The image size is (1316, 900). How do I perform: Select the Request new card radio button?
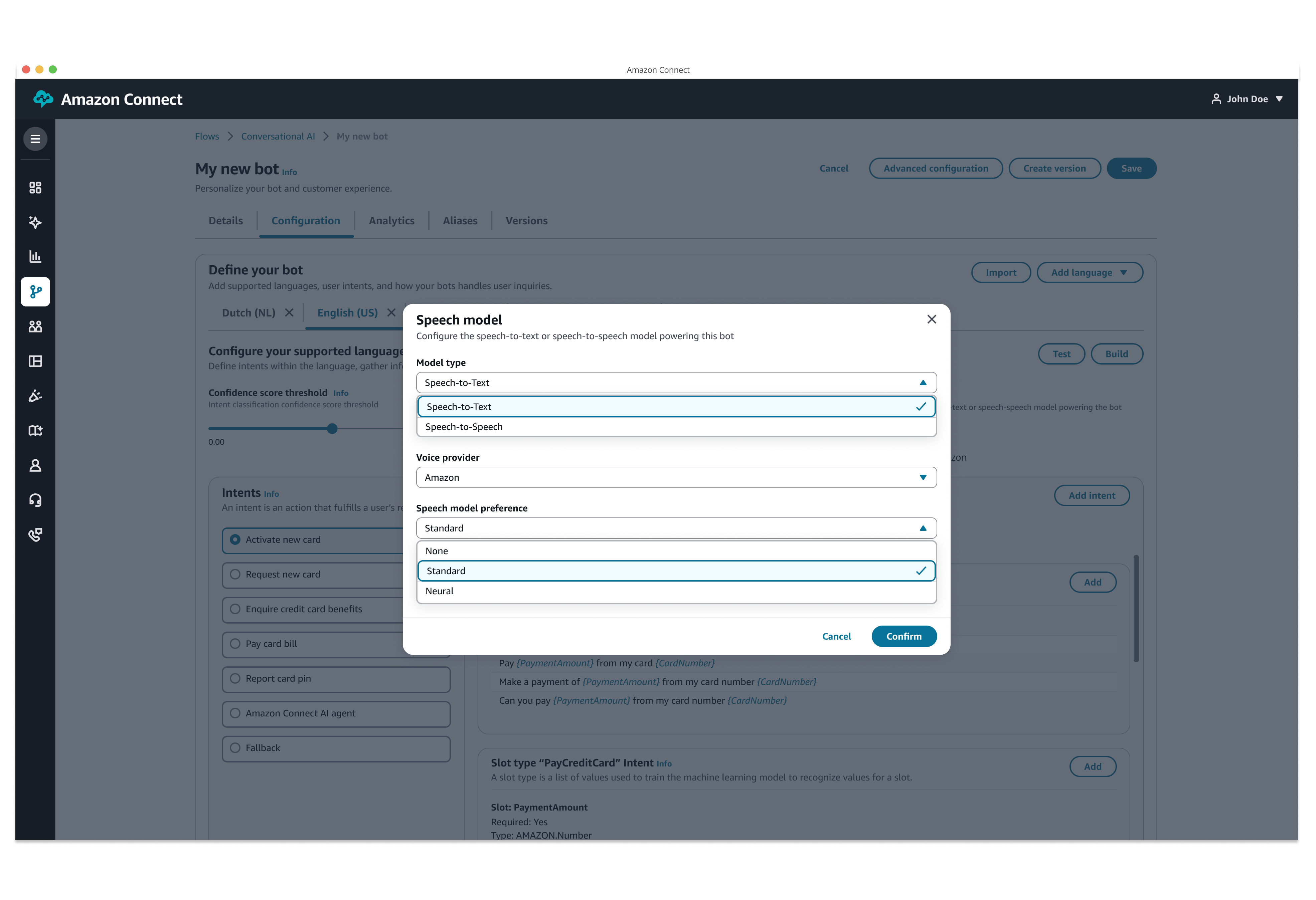click(x=235, y=575)
